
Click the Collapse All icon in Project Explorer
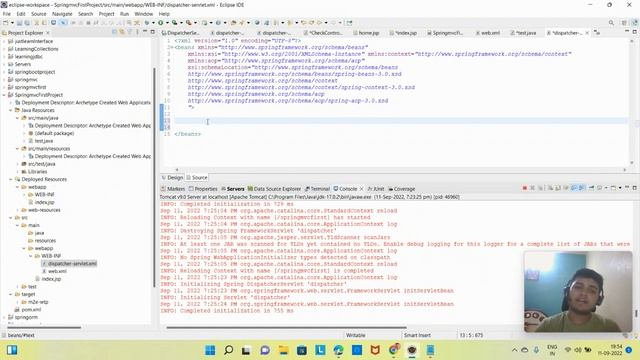click(x=114, y=32)
